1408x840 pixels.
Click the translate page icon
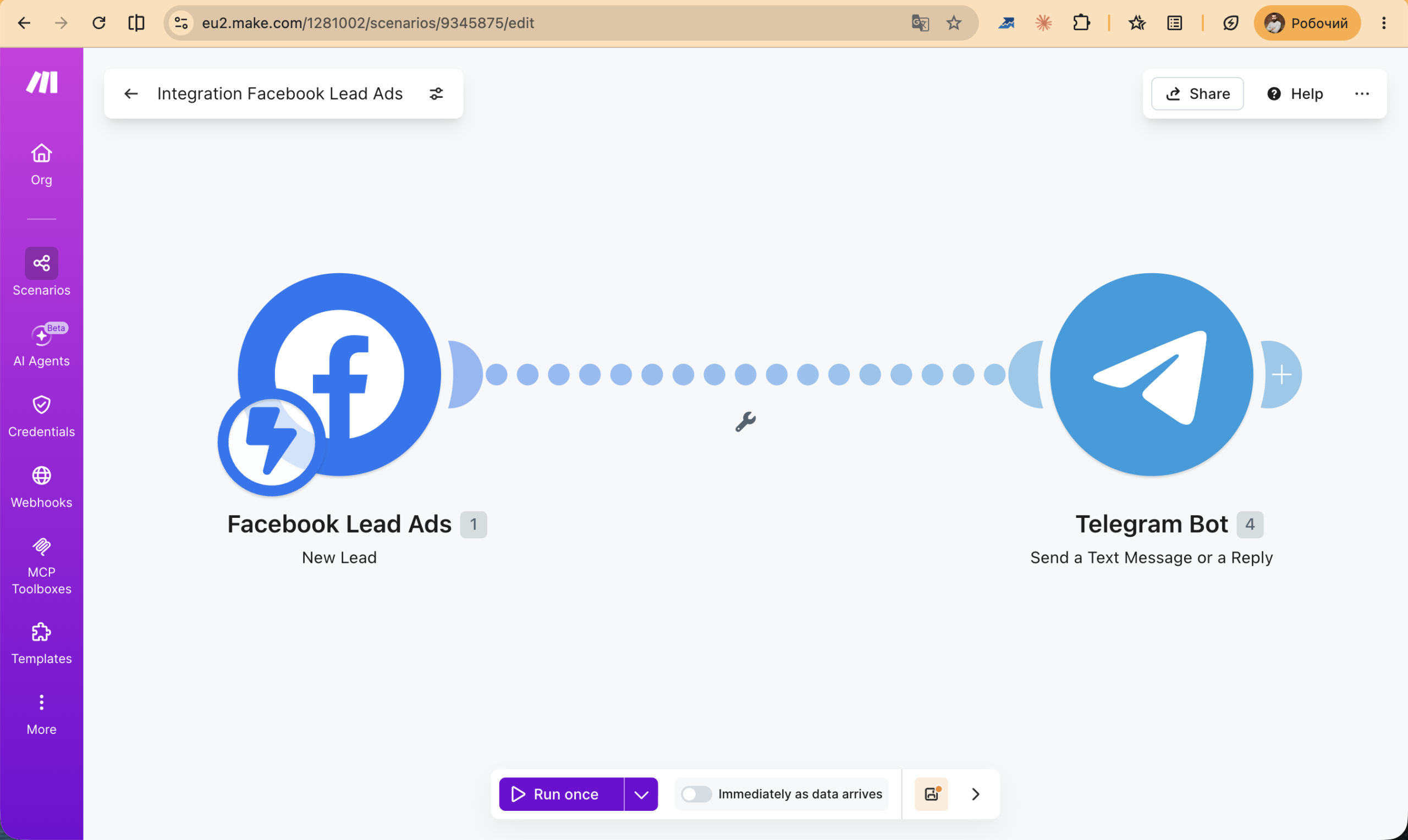920,23
